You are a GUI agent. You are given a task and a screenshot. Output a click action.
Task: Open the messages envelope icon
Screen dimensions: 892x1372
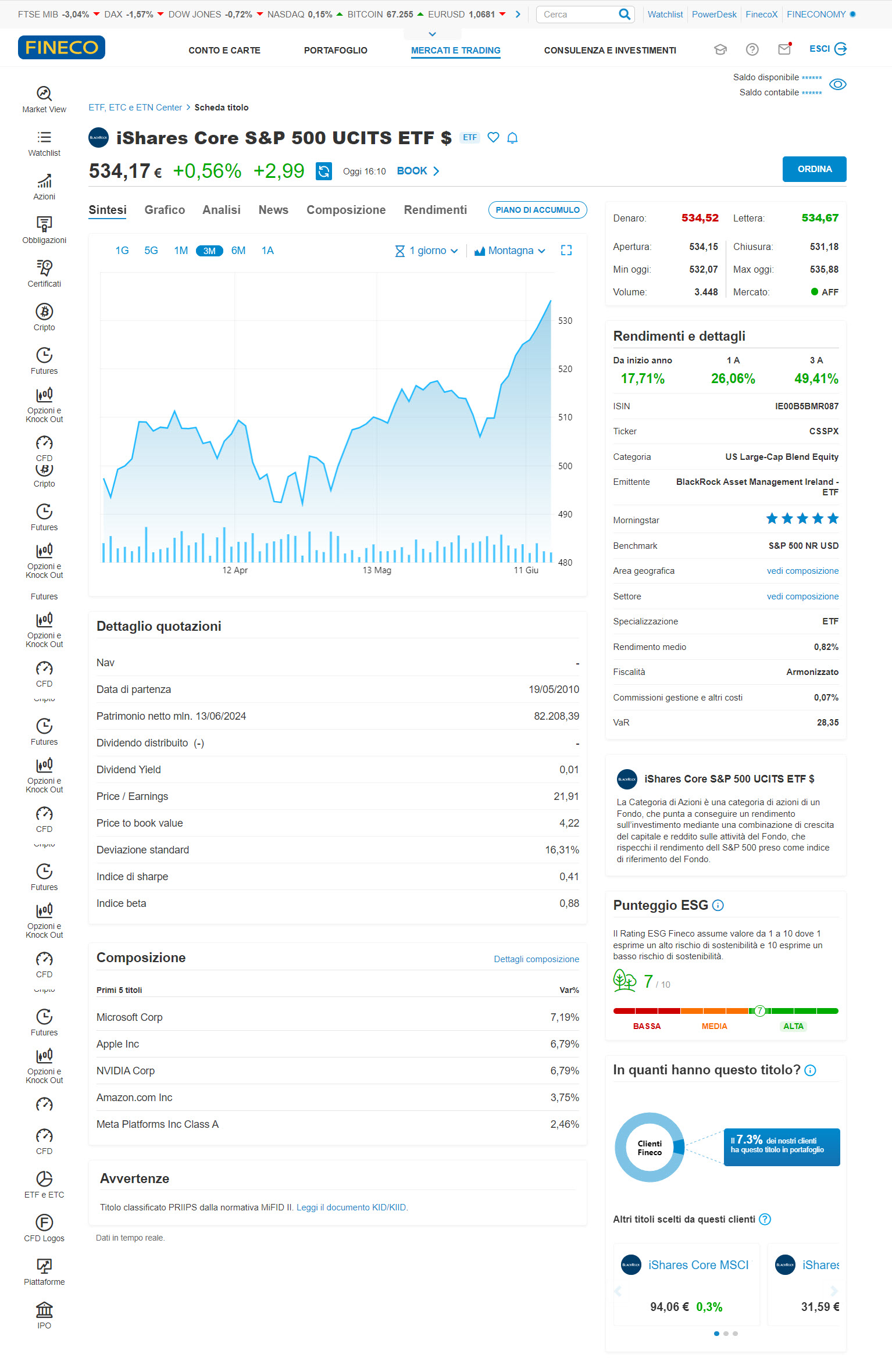[784, 49]
